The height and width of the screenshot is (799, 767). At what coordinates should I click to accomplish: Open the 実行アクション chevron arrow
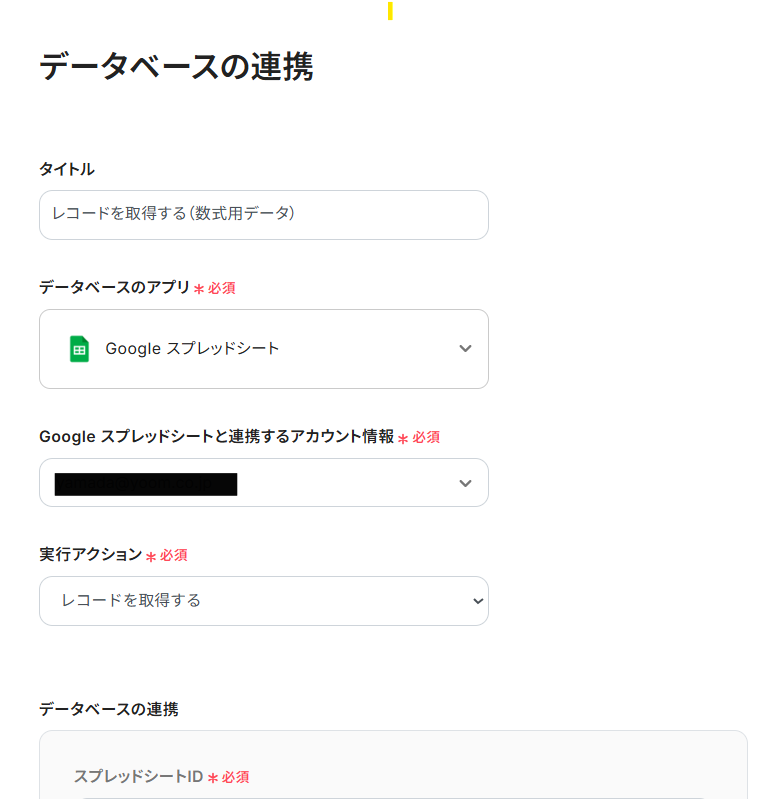478,601
